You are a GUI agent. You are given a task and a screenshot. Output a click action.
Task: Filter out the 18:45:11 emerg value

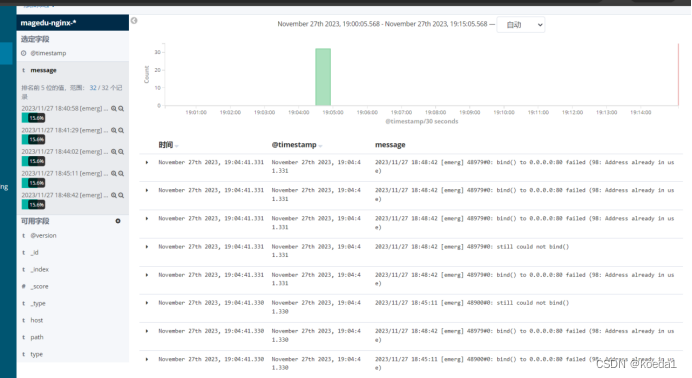pos(121,174)
